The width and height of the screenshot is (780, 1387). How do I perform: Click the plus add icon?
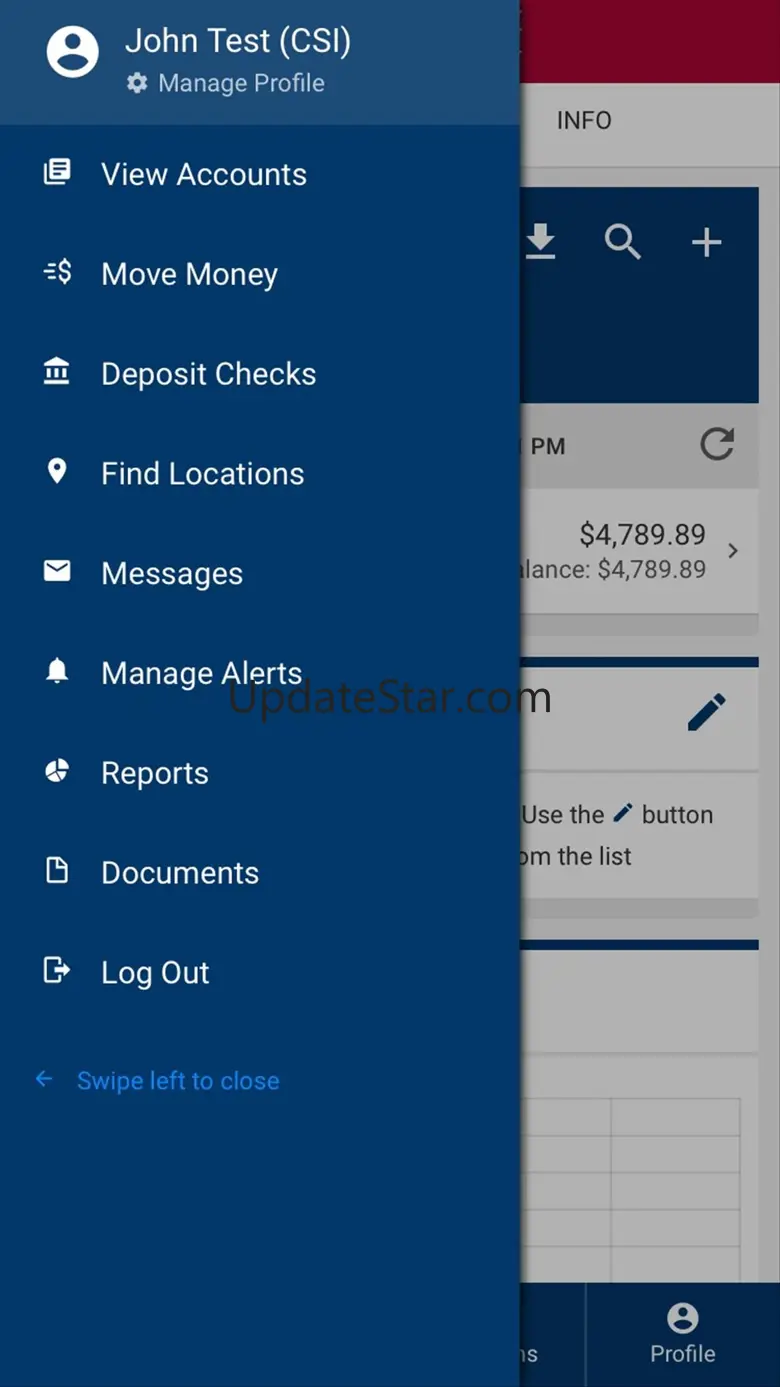click(707, 242)
